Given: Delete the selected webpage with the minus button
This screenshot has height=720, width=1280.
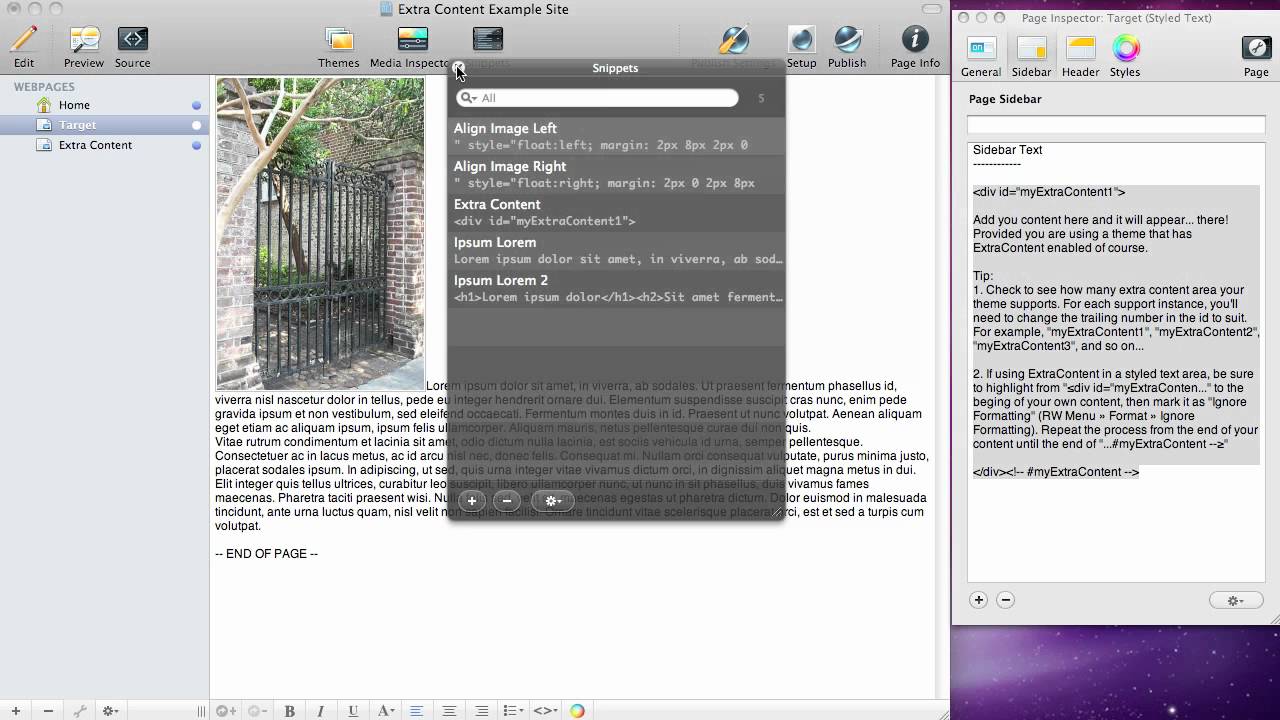Looking at the screenshot, I should pyautogui.click(x=48, y=711).
